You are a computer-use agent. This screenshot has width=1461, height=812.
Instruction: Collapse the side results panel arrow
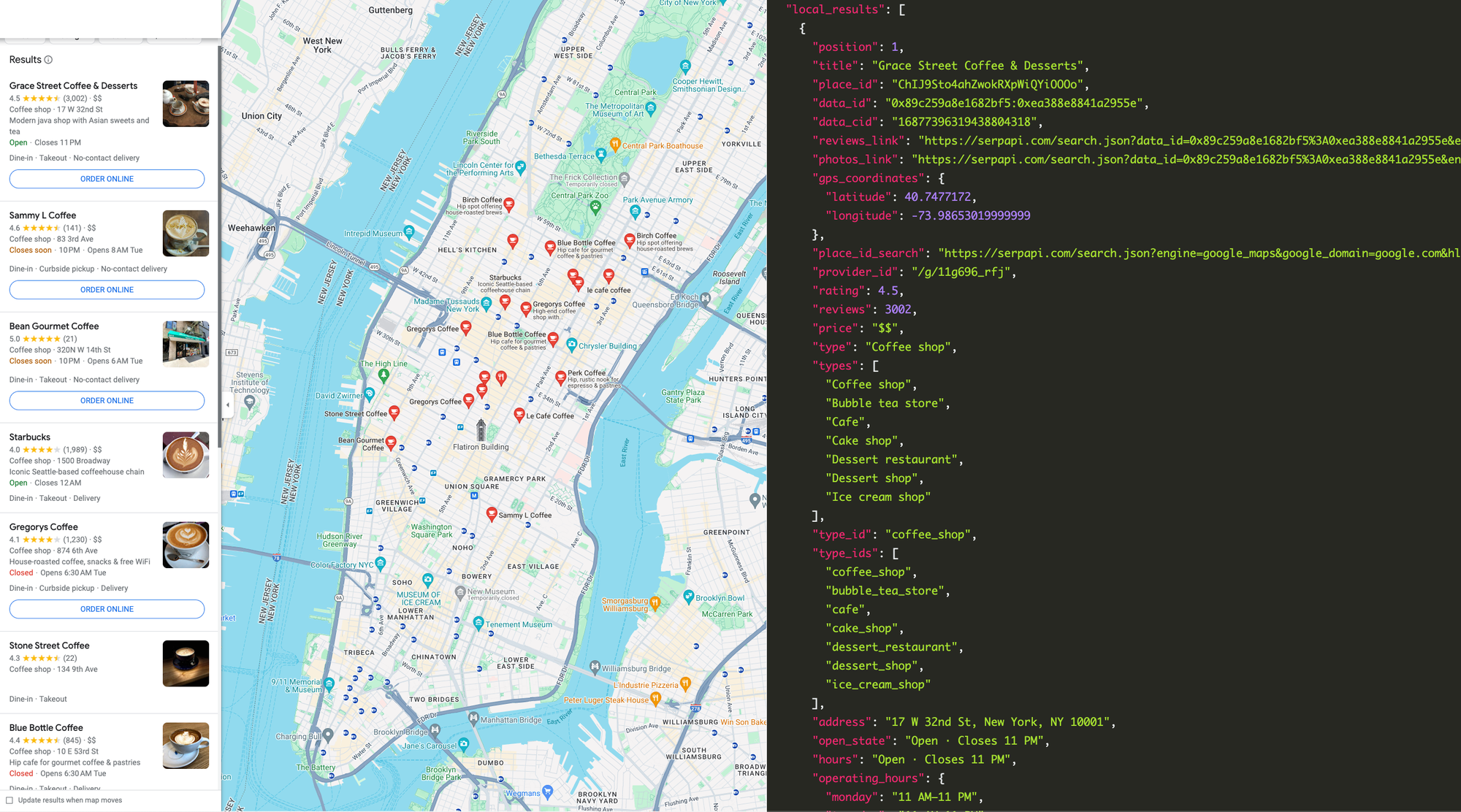tap(228, 405)
